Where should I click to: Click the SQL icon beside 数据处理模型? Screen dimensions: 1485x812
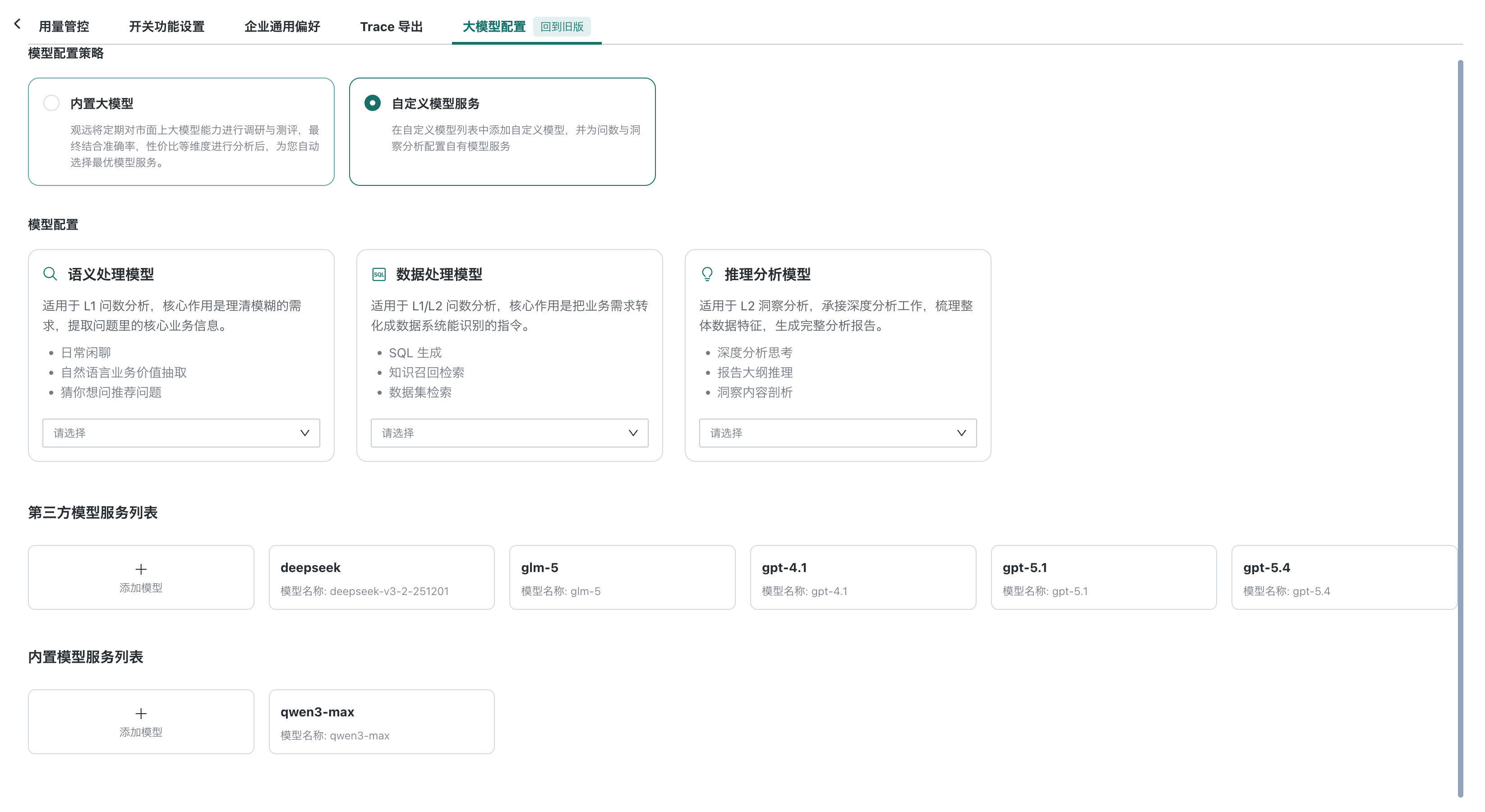379,274
